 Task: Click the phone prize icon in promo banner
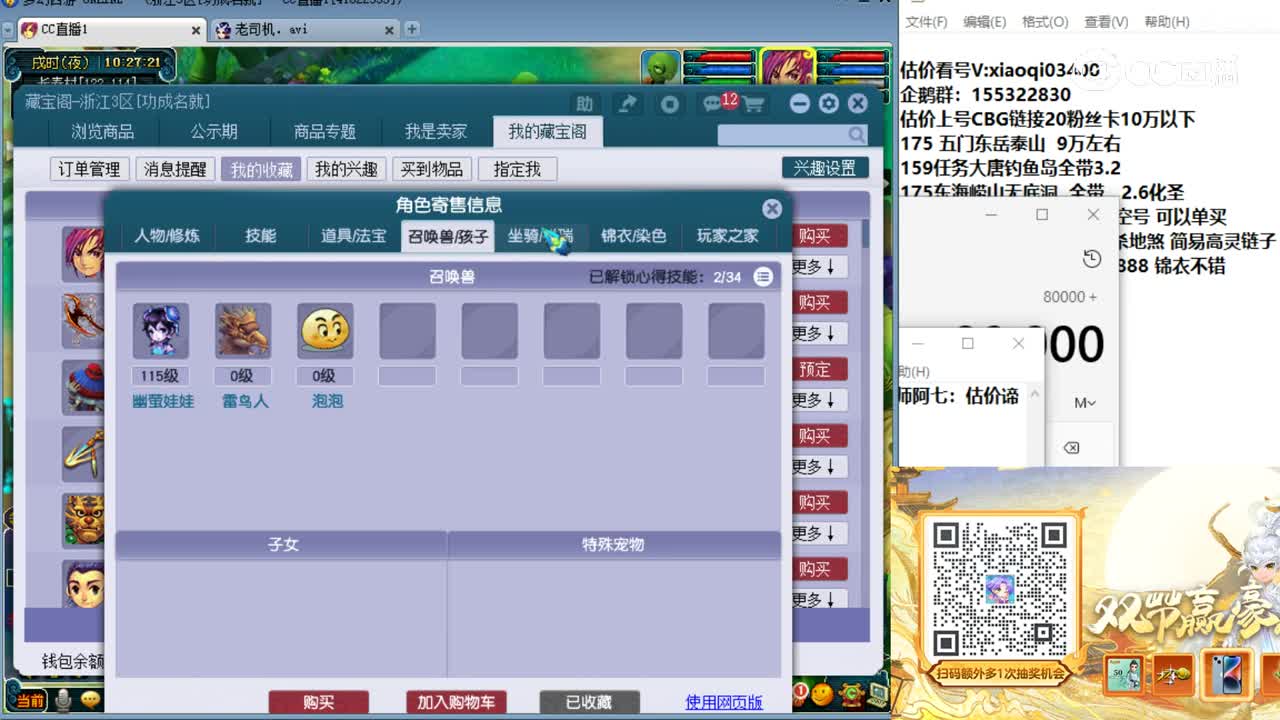(1226, 675)
